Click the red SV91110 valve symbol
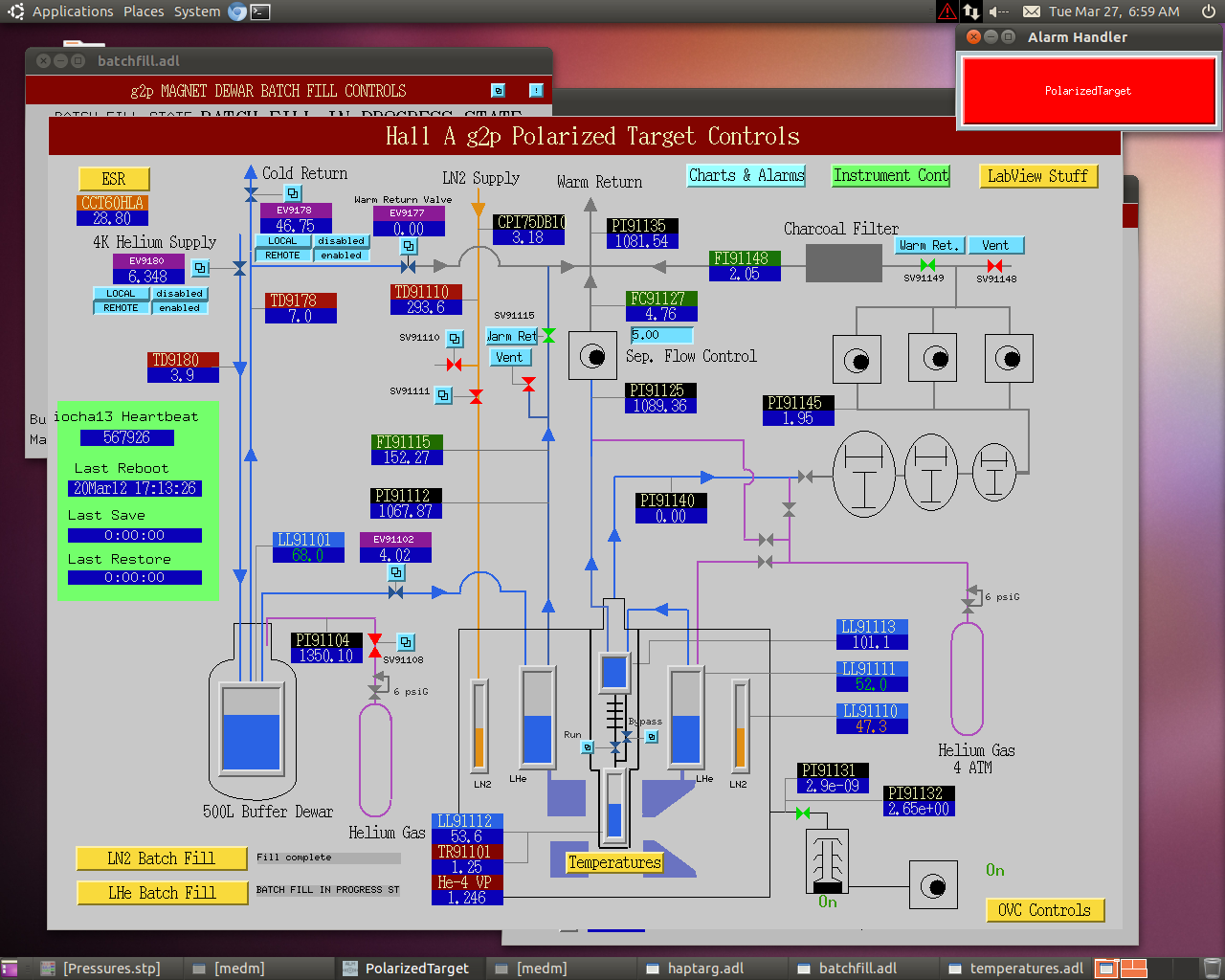 coord(454,365)
